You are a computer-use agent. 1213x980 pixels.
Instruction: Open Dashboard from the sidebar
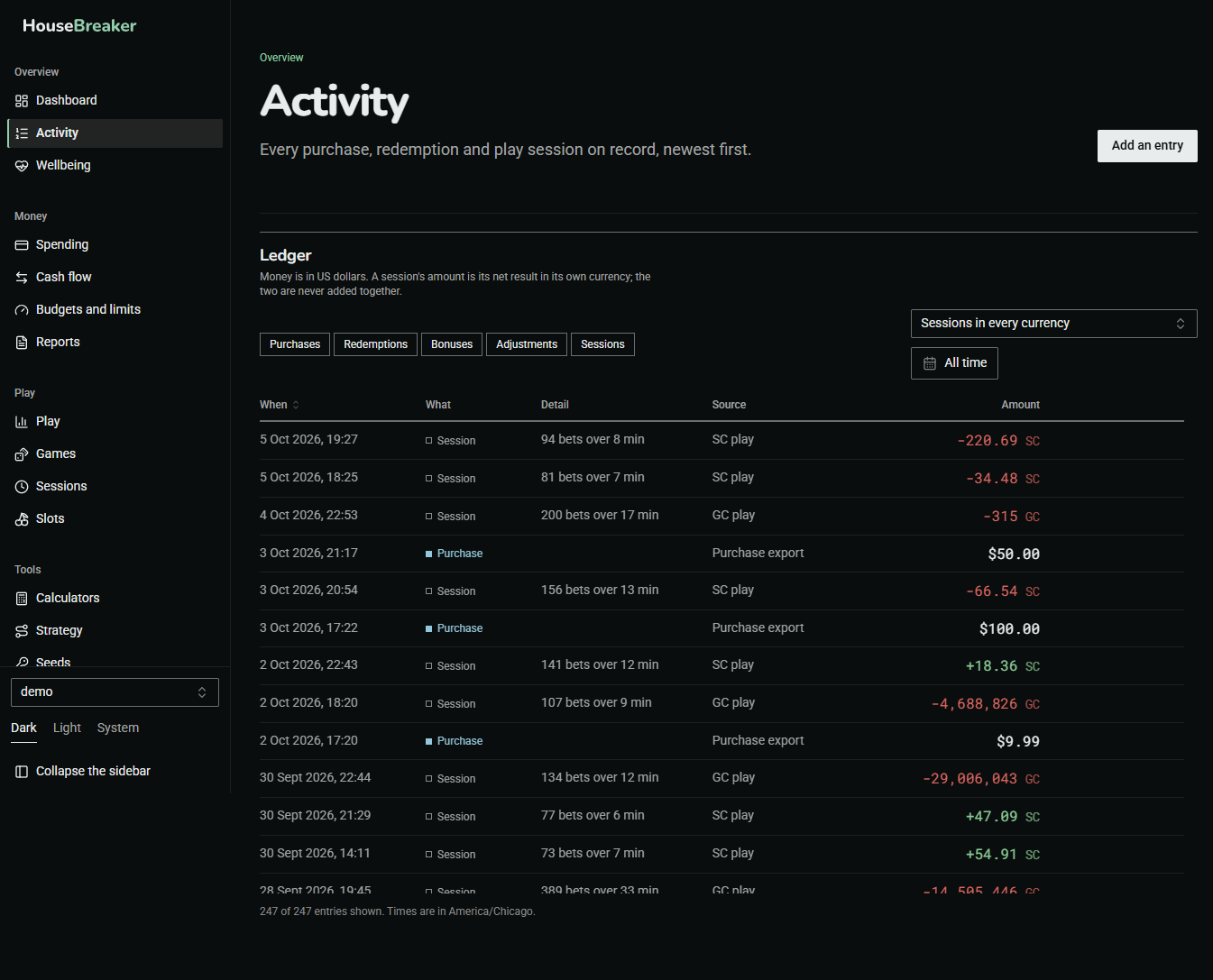(x=115, y=101)
